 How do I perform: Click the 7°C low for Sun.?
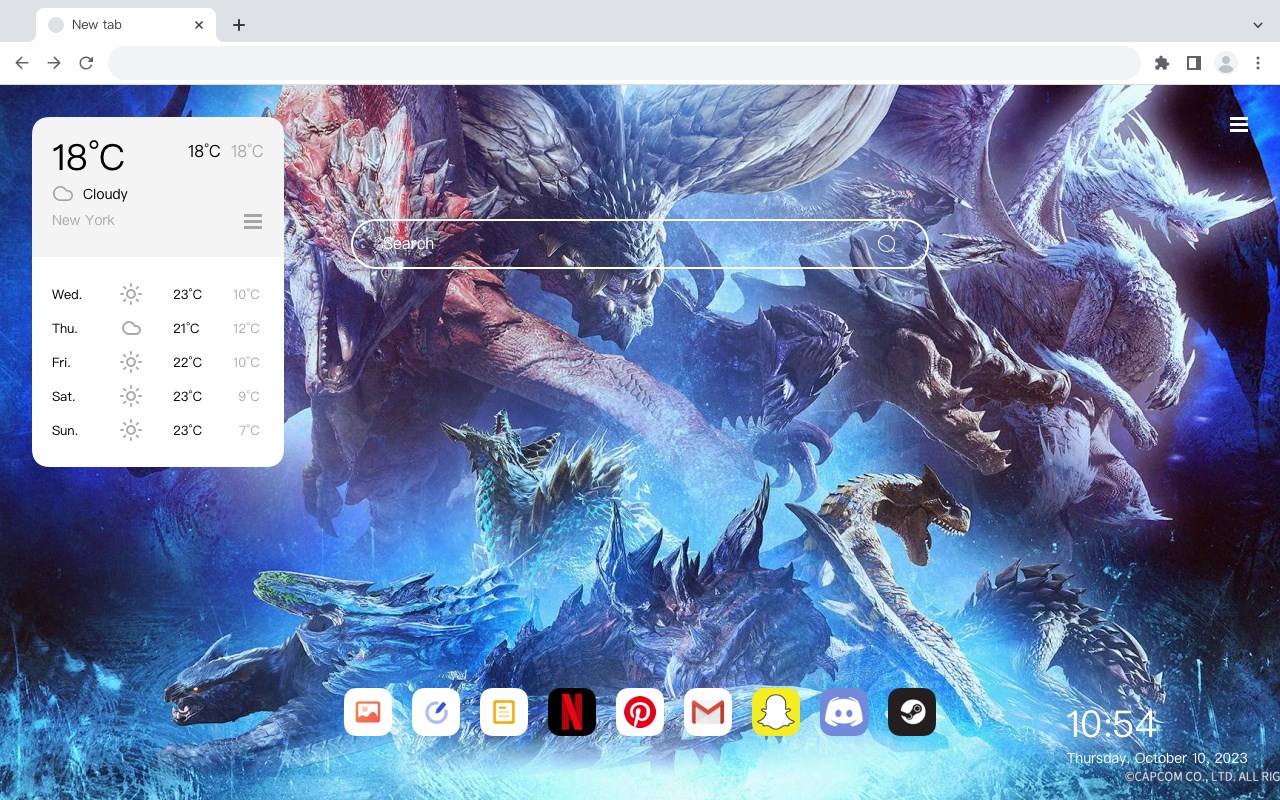point(249,430)
